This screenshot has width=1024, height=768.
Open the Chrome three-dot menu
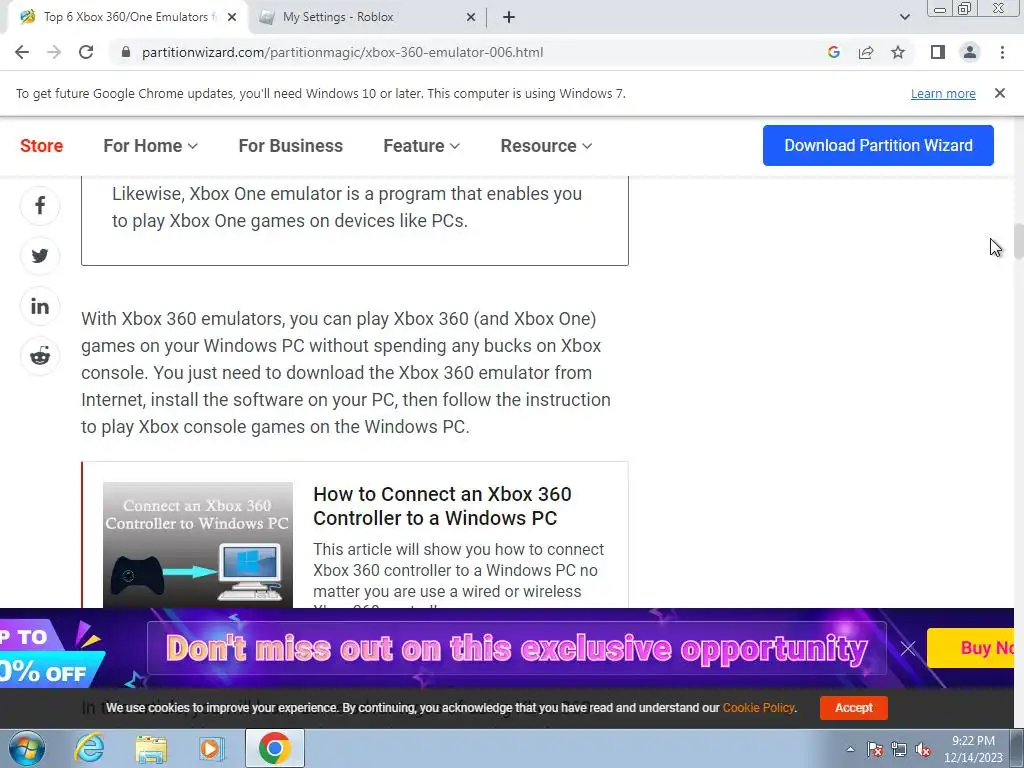click(x=1002, y=52)
